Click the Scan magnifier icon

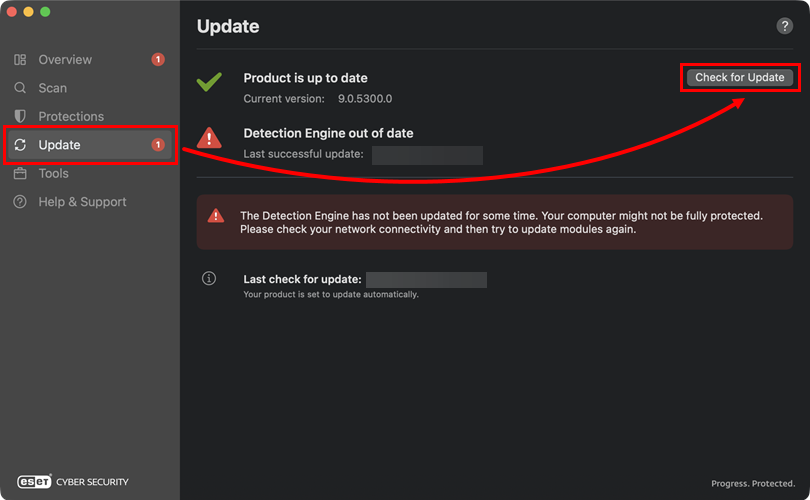pyautogui.click(x=20, y=88)
